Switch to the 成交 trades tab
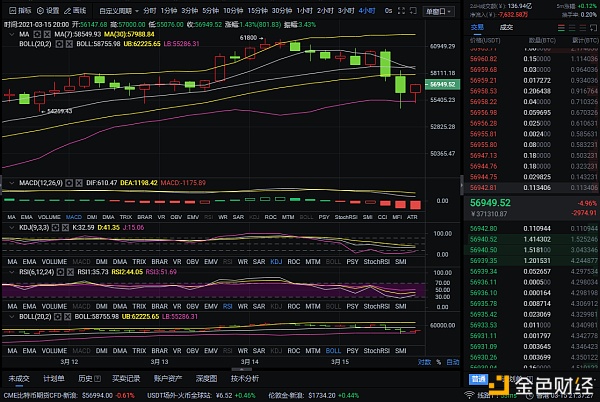Image resolution: width=600 pixels, height=402 pixels. point(506,28)
